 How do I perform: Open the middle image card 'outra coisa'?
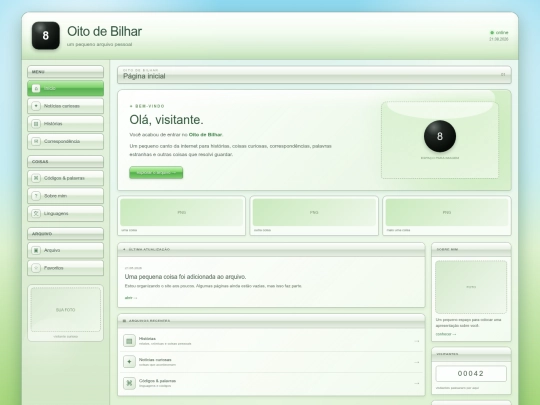point(314,216)
